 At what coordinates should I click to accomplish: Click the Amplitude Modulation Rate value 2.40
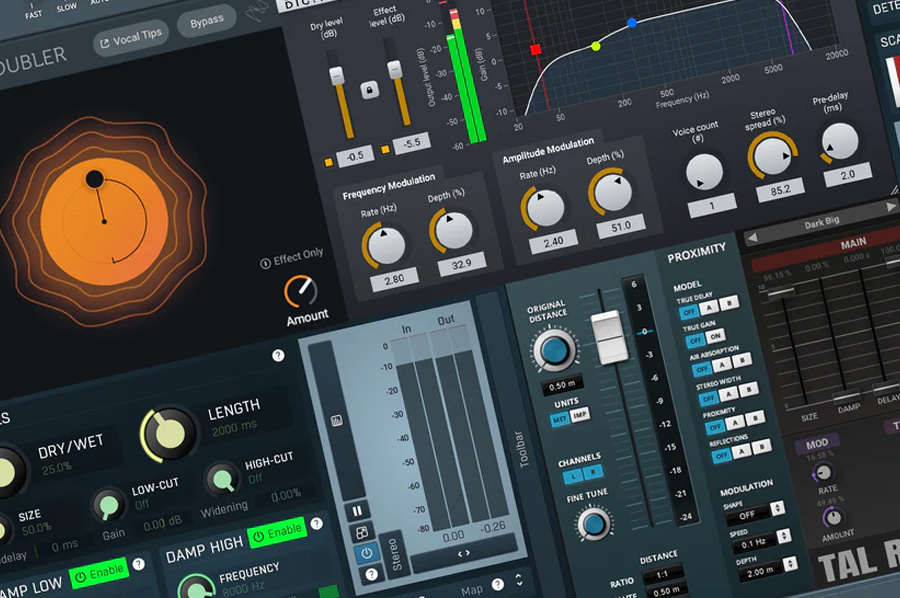pyautogui.click(x=553, y=242)
